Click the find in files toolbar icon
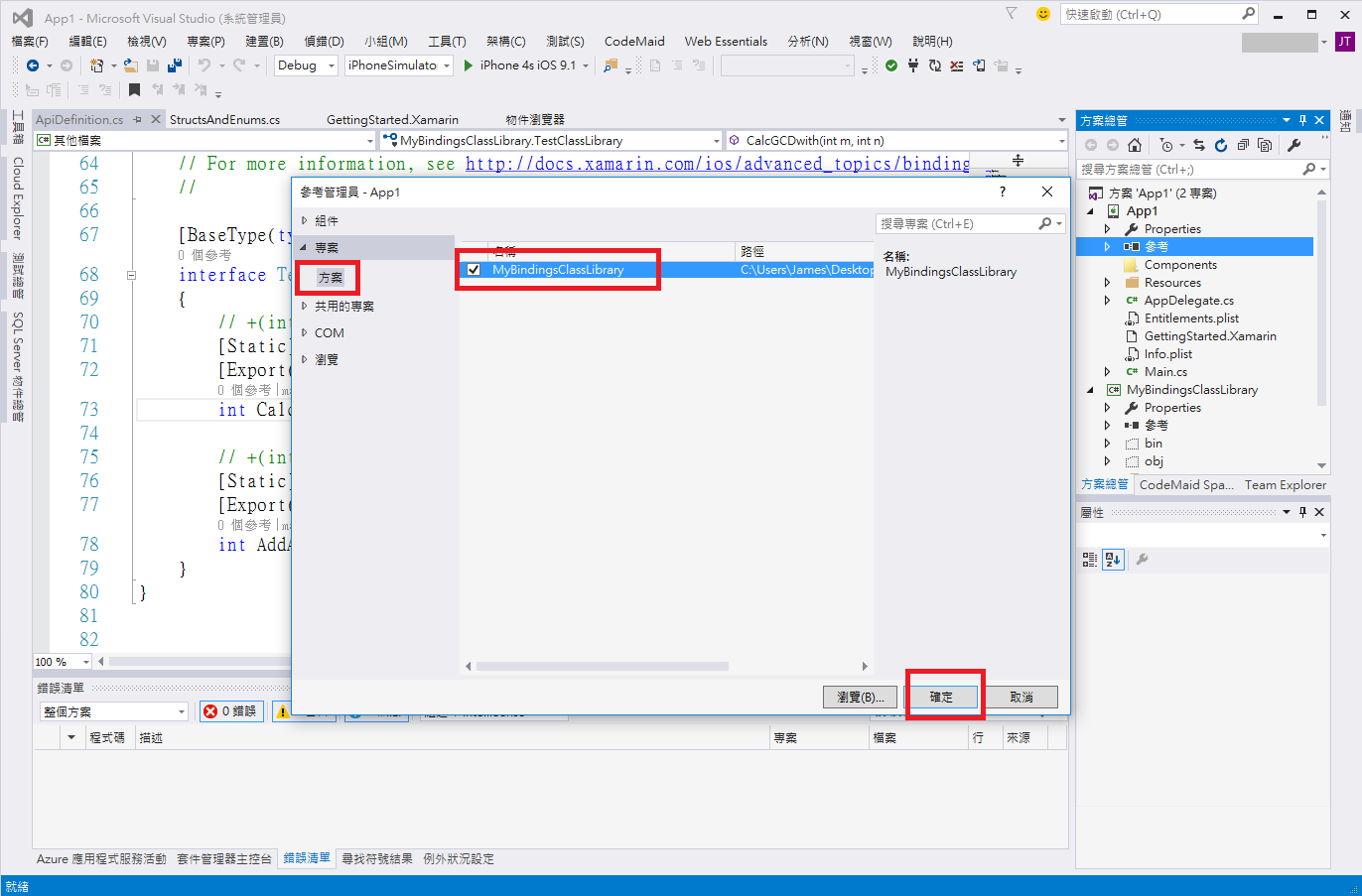This screenshot has height=896, width=1362. coord(611,65)
